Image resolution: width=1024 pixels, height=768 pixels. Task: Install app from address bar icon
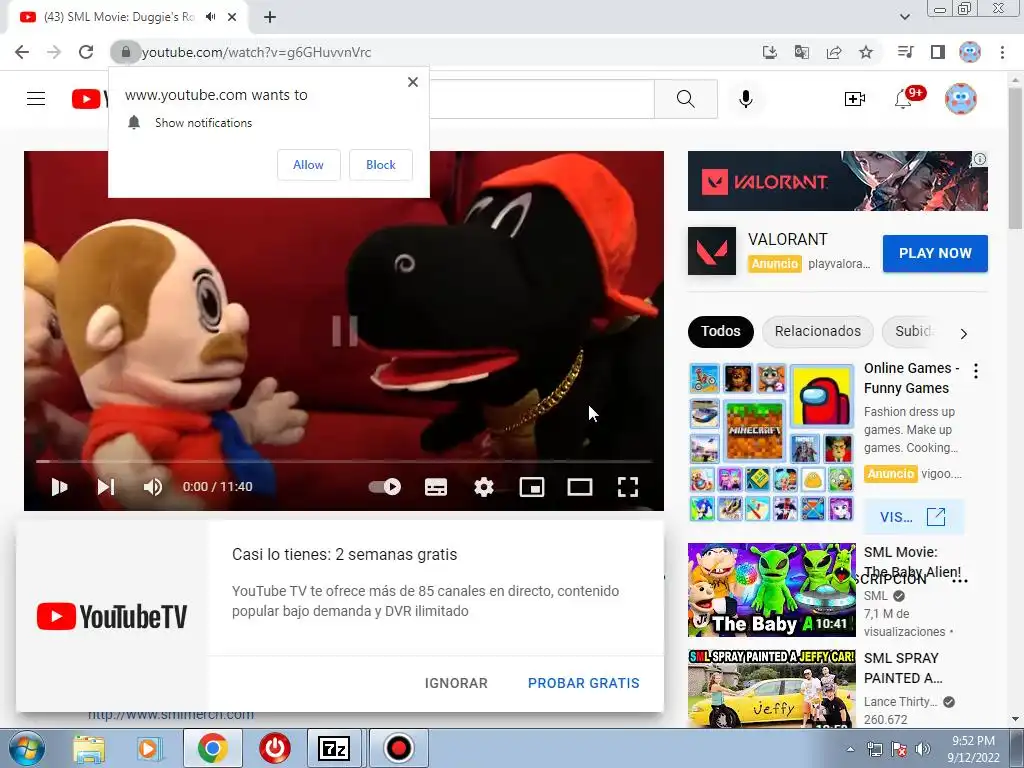click(x=770, y=52)
